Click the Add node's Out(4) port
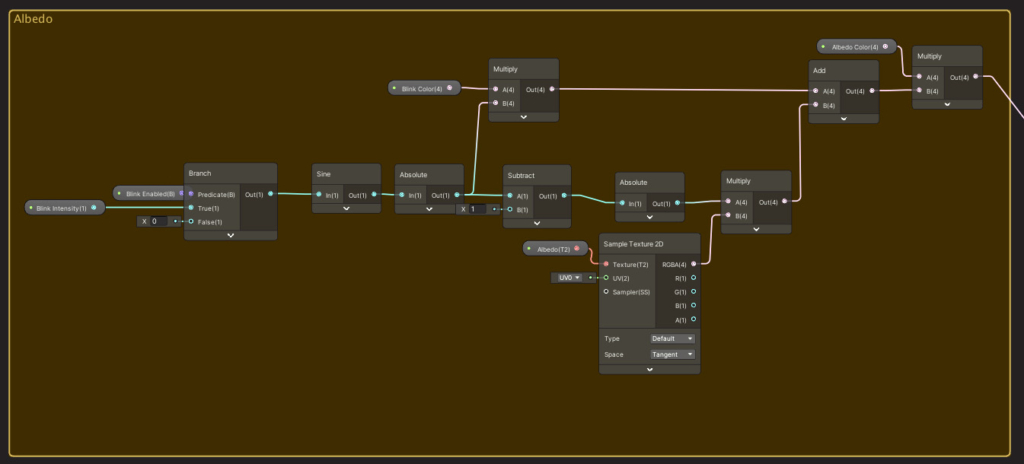The height and width of the screenshot is (464, 1024). (x=871, y=91)
